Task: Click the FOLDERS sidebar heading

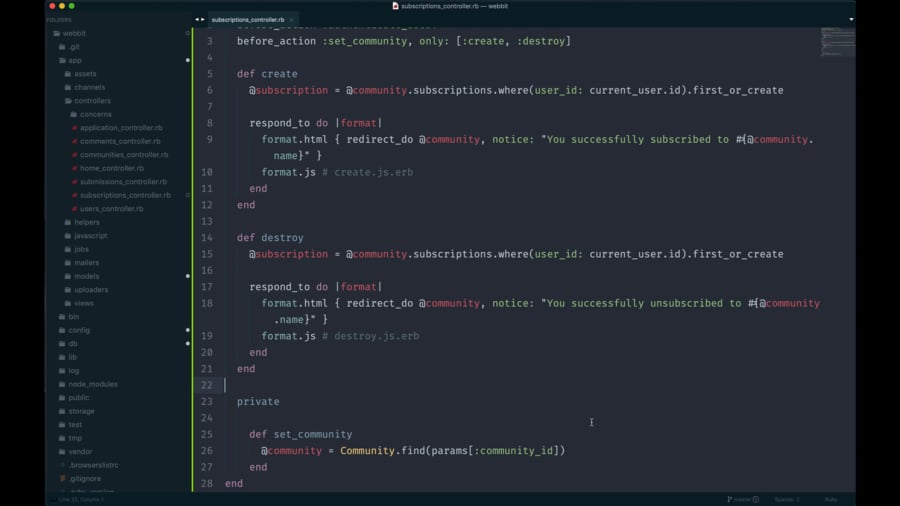Action: pyautogui.click(x=60, y=20)
